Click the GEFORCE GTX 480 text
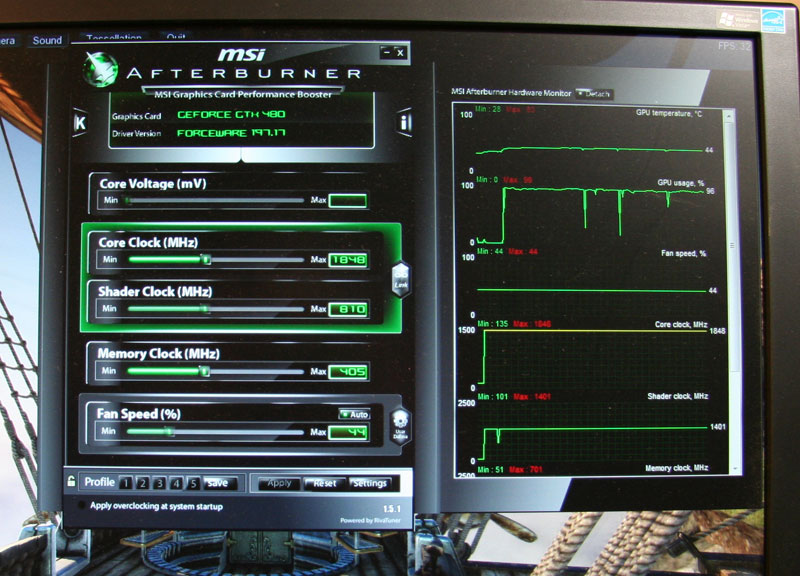 click(x=231, y=114)
